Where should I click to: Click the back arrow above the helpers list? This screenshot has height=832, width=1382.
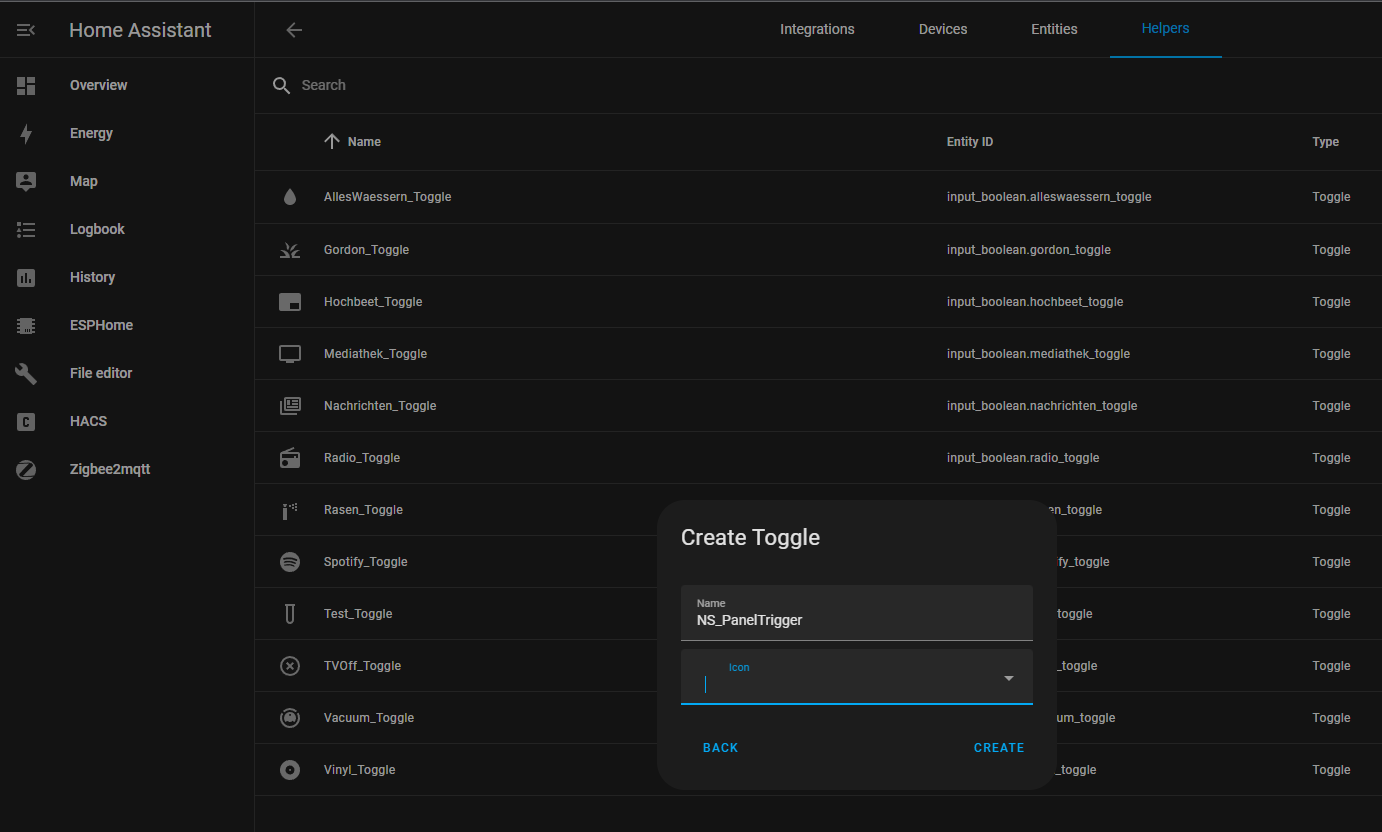click(x=293, y=29)
